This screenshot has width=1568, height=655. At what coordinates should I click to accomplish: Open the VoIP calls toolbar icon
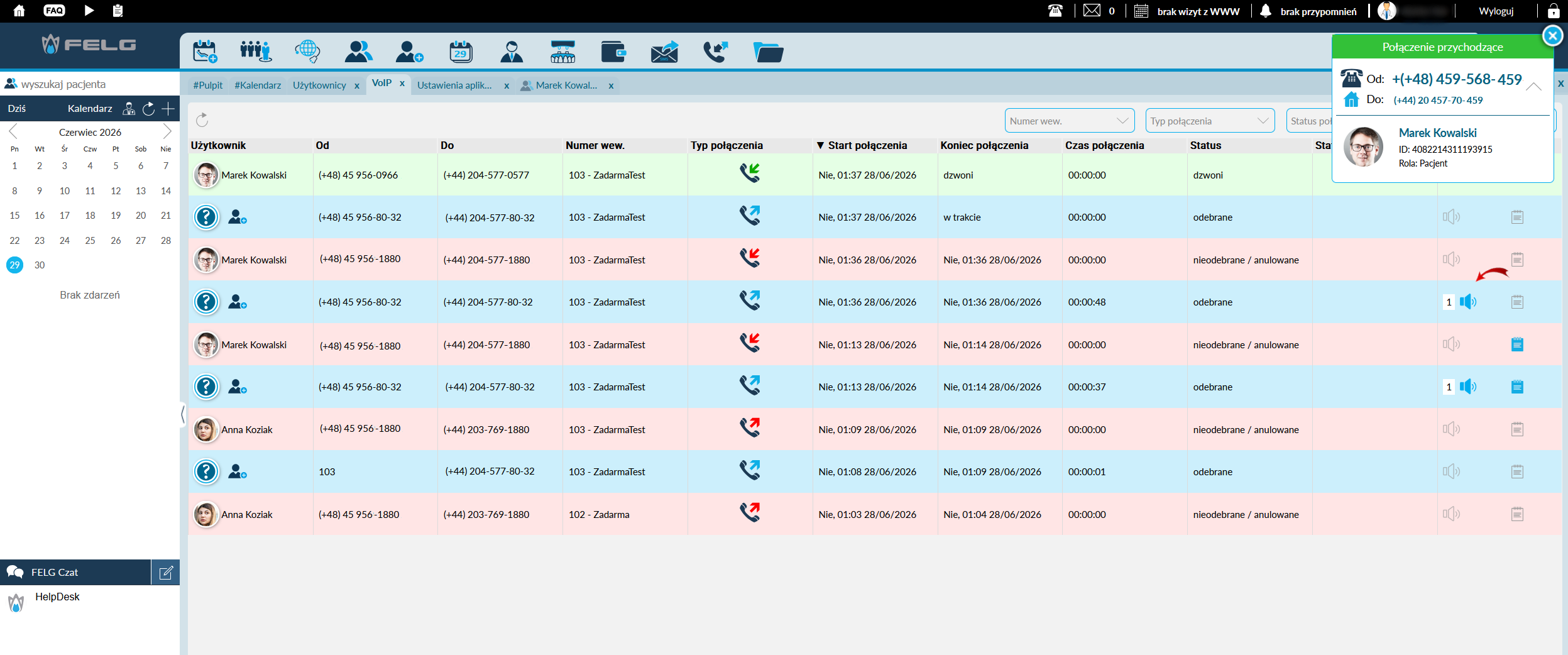[x=715, y=52]
